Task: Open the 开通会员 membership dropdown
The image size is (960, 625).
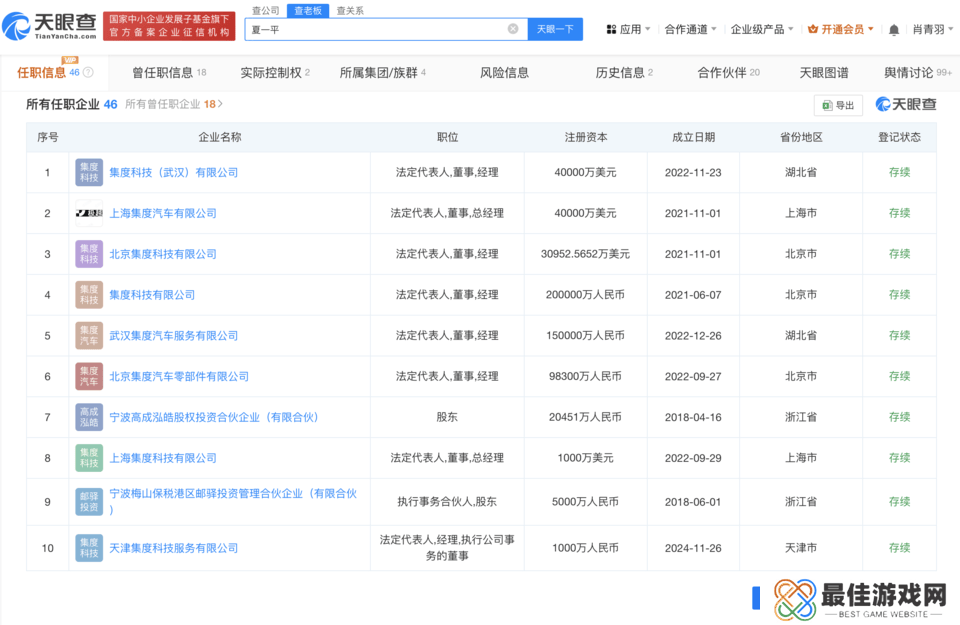Action: point(841,30)
